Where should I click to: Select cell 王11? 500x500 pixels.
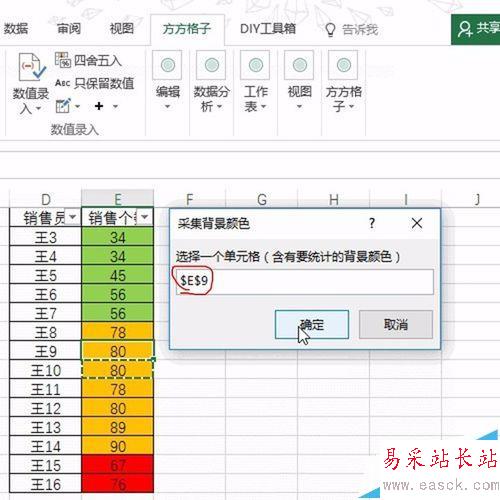coord(46,389)
